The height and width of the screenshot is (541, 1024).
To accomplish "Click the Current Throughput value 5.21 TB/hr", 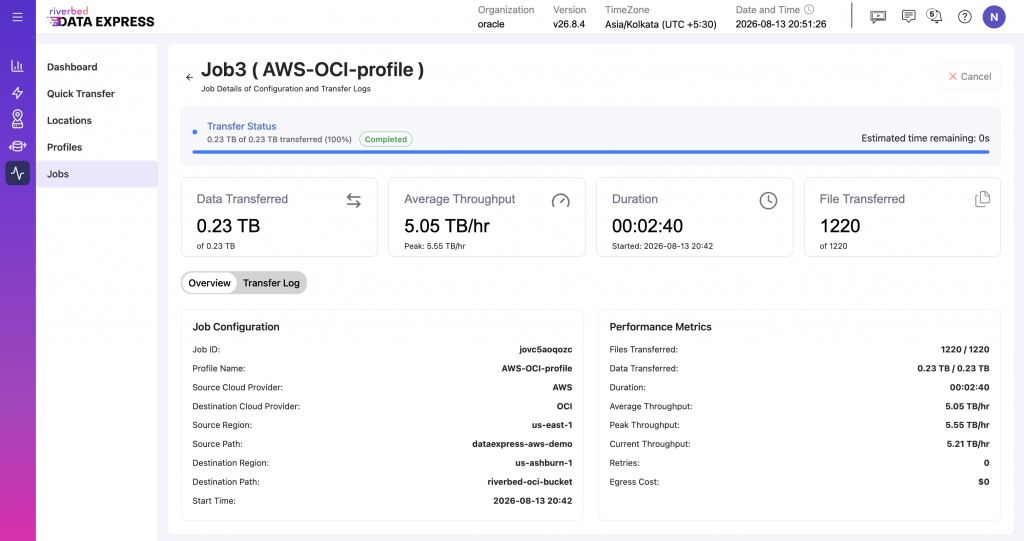I will [968, 444].
